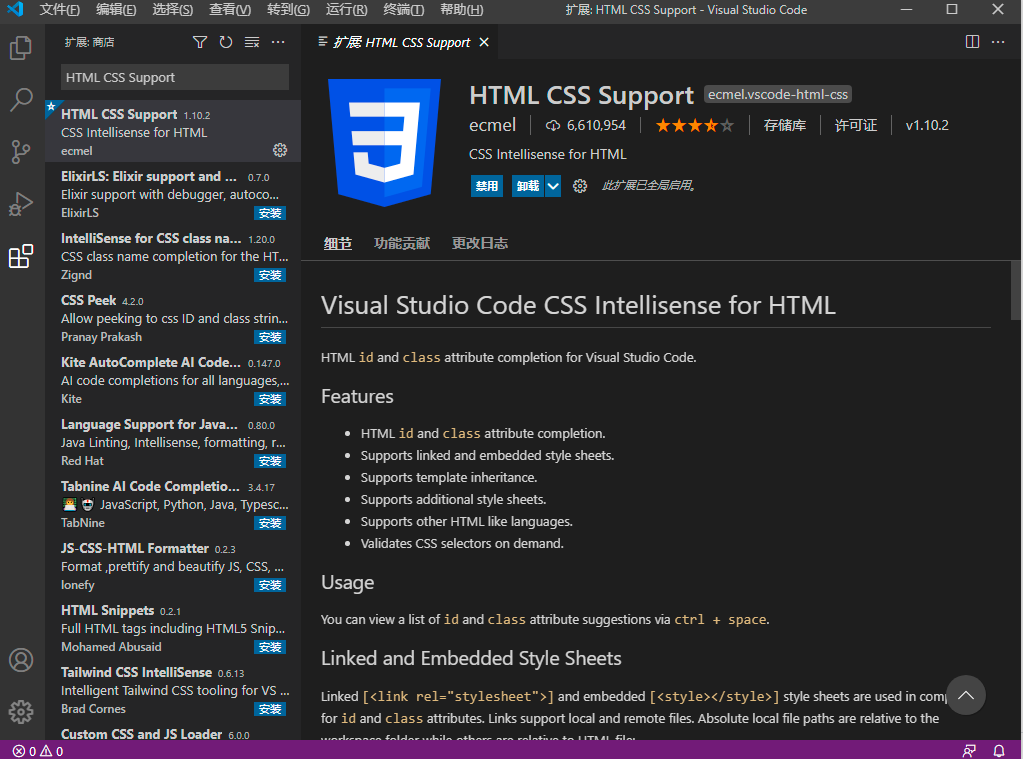Image resolution: width=1023 pixels, height=759 pixels.
Task: Click the 卸载 uninstall button
Action: [x=528, y=186]
